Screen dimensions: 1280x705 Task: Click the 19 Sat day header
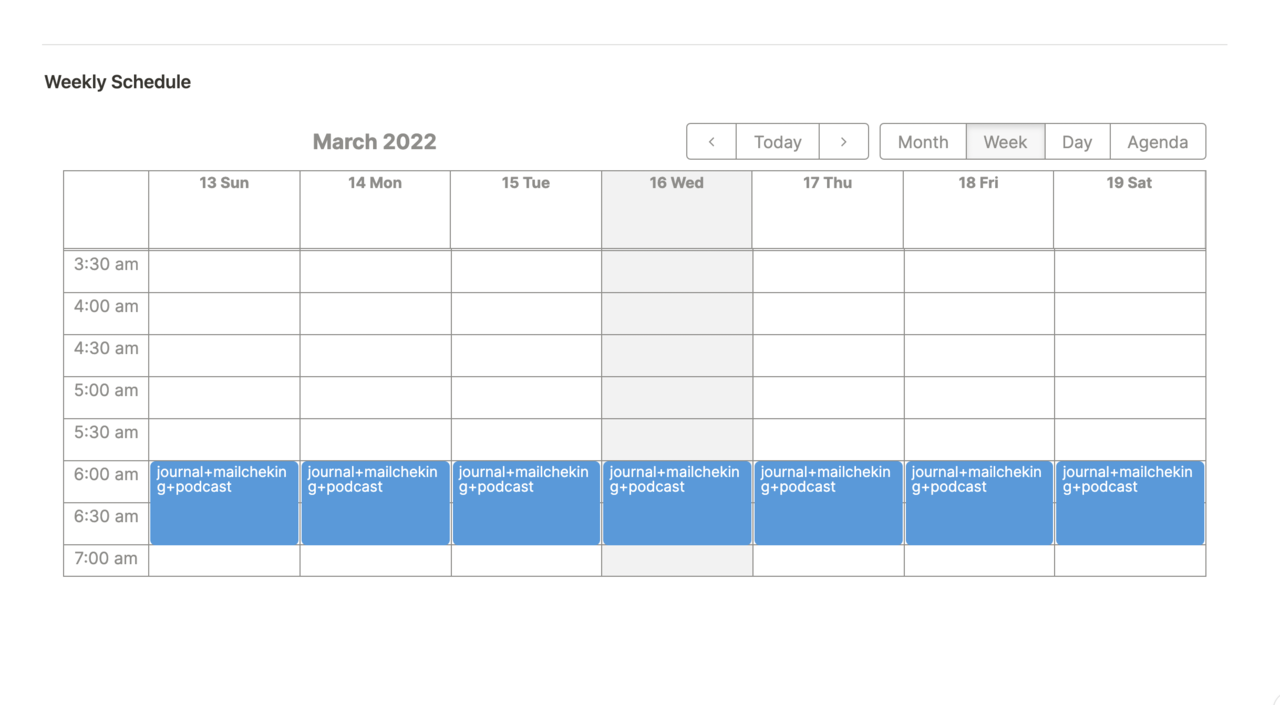pyautogui.click(x=1129, y=183)
